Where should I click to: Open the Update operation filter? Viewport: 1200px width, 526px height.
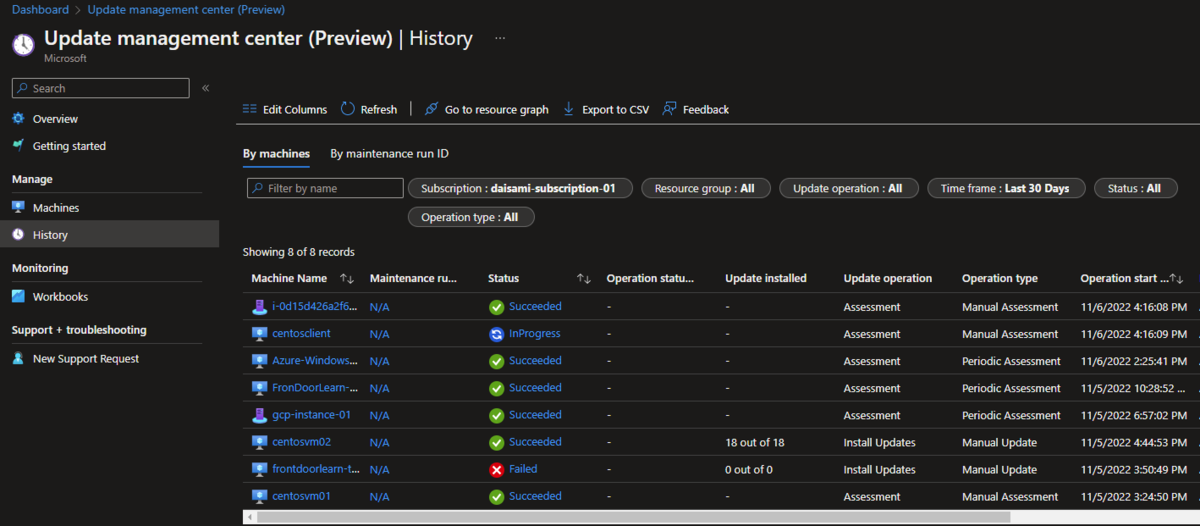[849, 188]
